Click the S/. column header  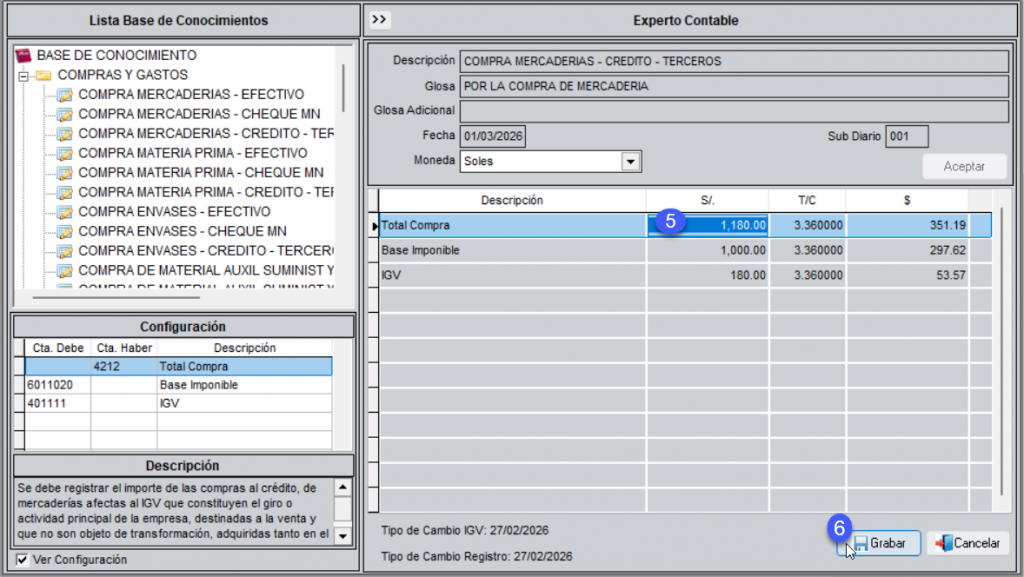pos(707,200)
